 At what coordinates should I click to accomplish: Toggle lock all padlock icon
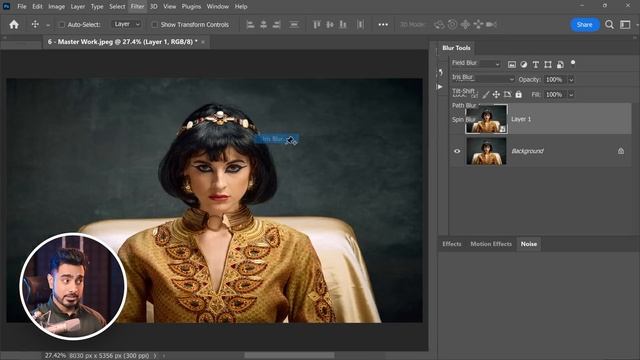tap(518, 95)
